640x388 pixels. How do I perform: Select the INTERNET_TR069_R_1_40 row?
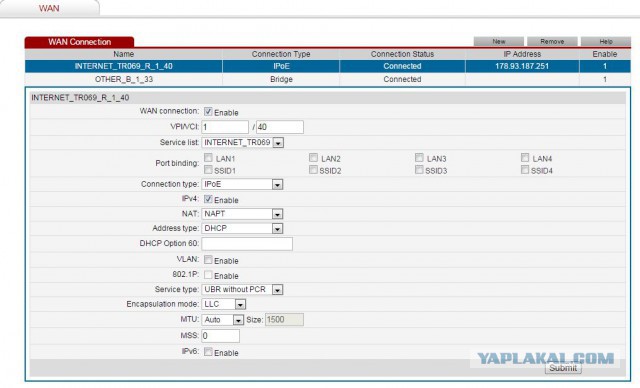327,66
